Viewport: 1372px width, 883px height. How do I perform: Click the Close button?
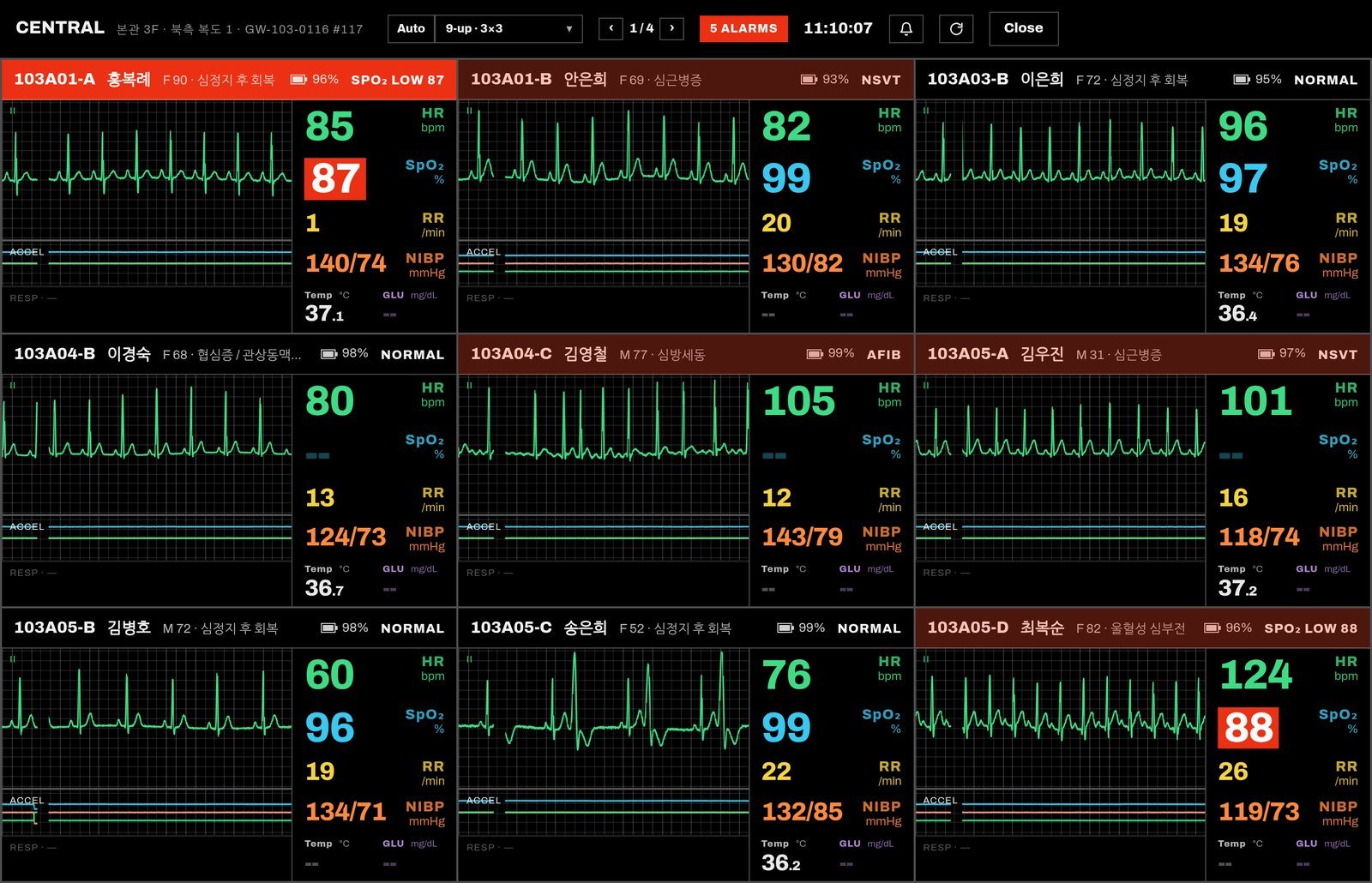1023,28
